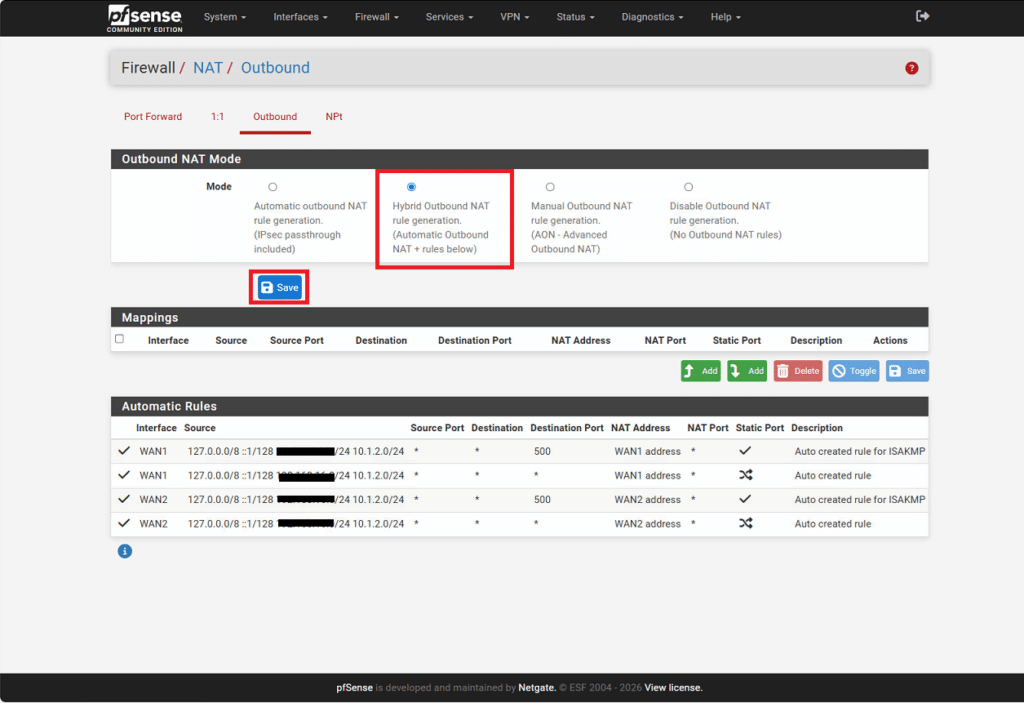The image size is (1024, 703).
Task: Add mapping to bottom of list
Action: click(747, 371)
